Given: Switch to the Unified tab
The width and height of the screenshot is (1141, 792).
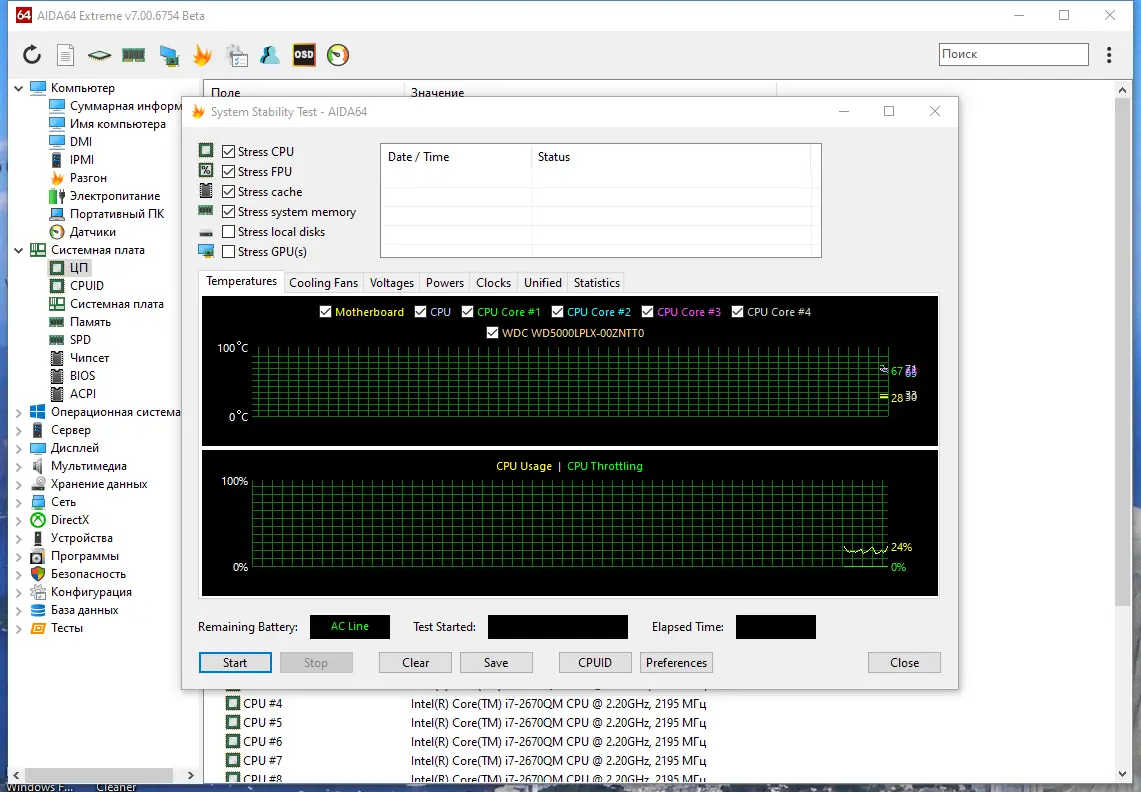Looking at the screenshot, I should (543, 282).
